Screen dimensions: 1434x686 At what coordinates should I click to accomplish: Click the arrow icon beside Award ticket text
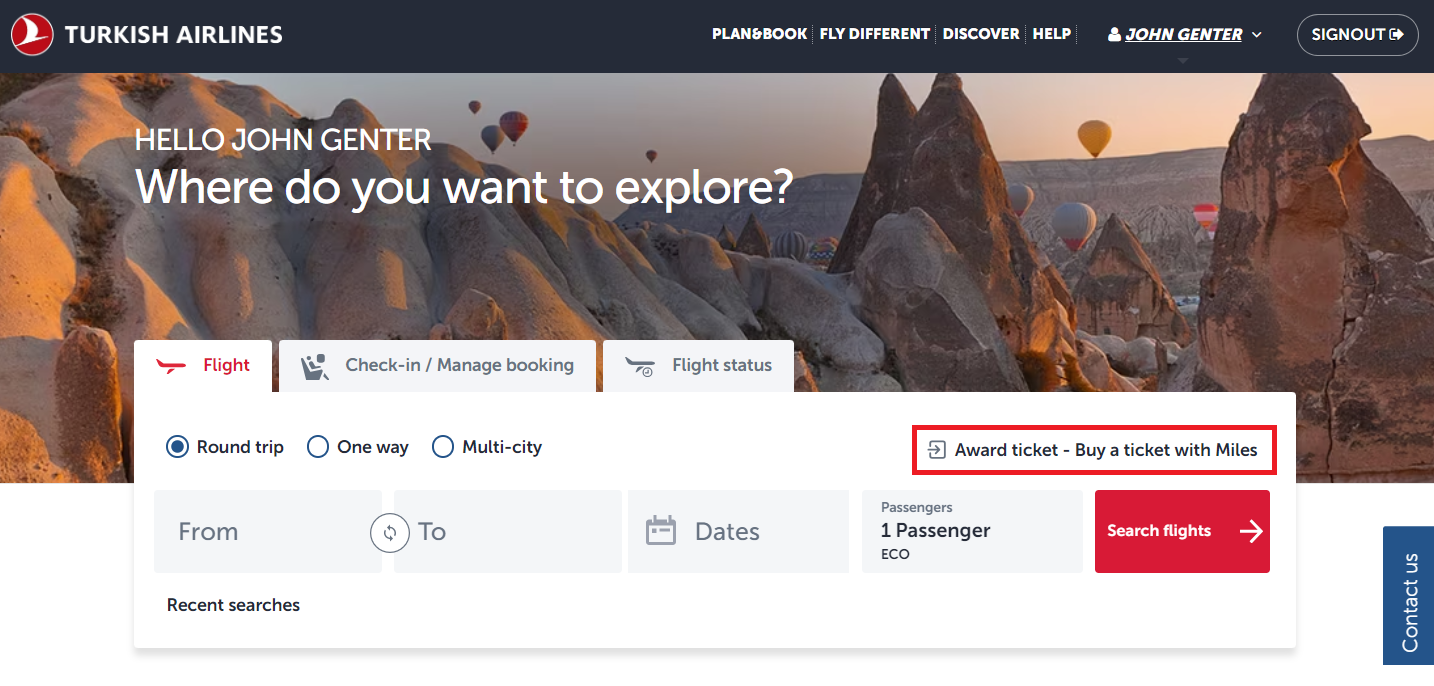coord(937,450)
